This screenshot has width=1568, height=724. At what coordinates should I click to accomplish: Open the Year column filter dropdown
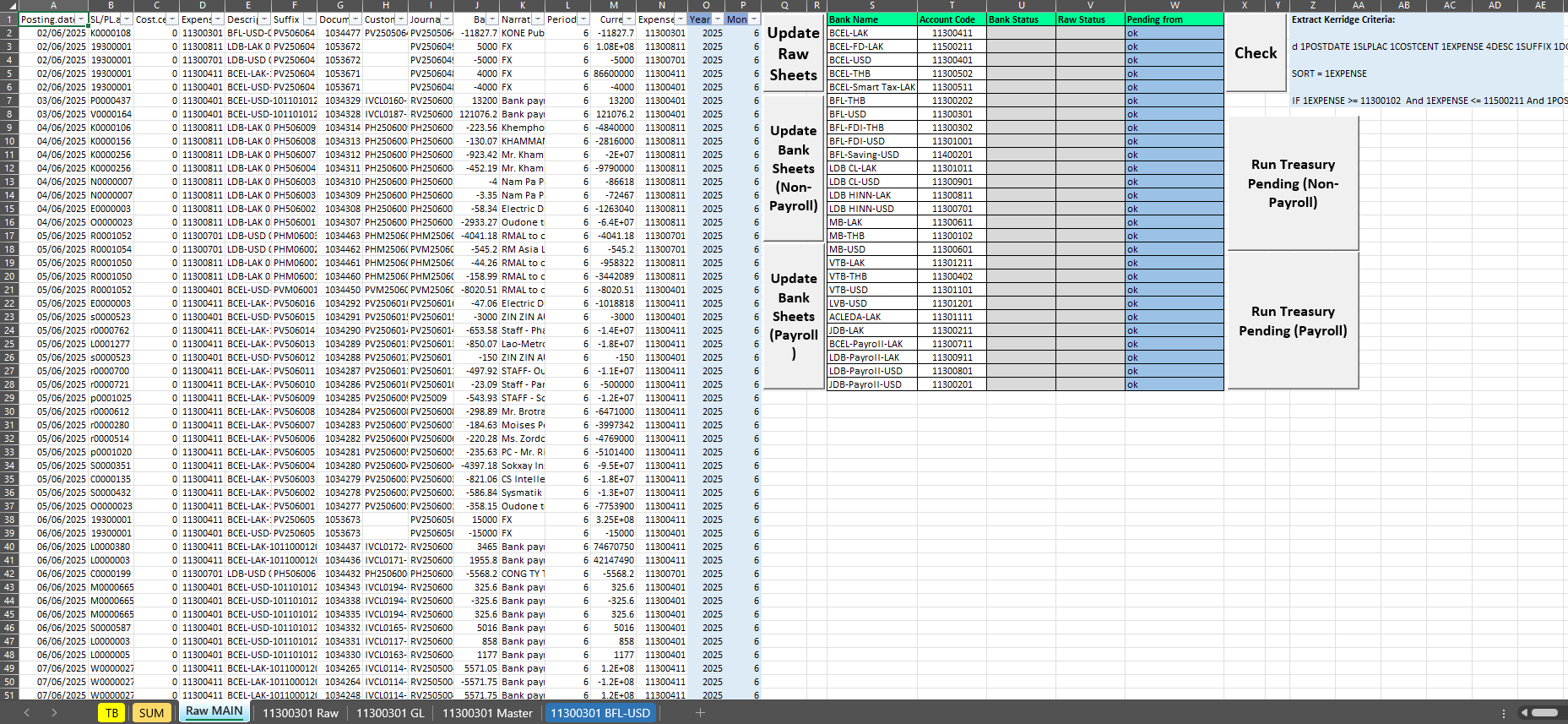(x=718, y=19)
